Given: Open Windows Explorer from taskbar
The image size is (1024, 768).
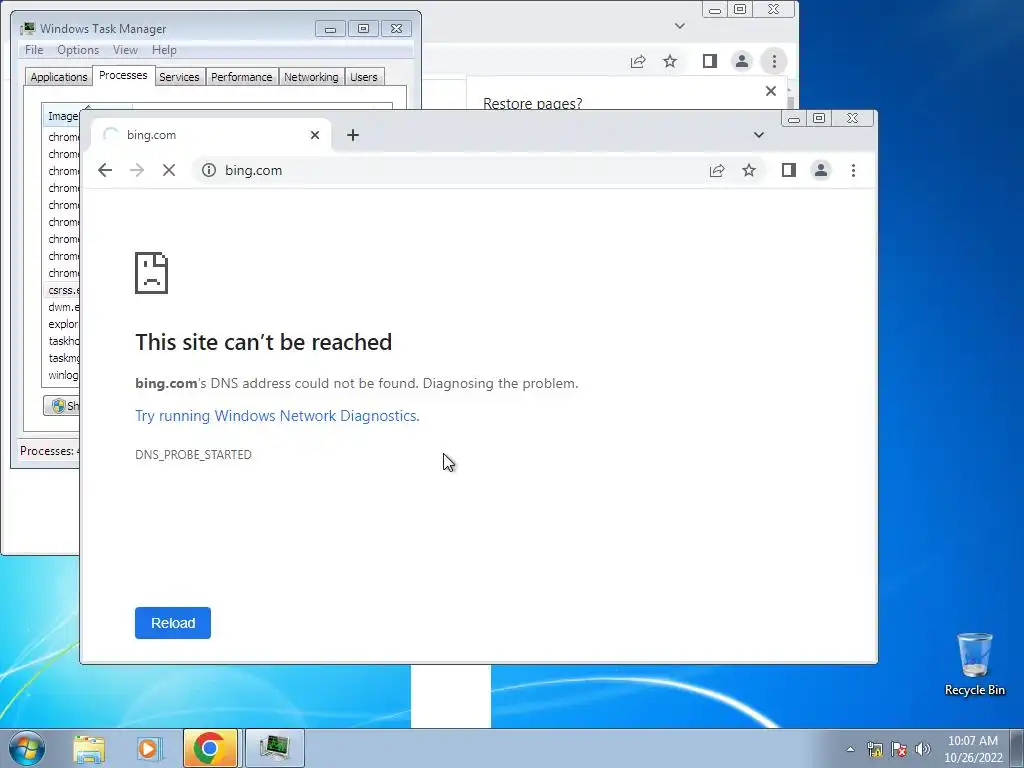Looking at the screenshot, I should point(89,748).
